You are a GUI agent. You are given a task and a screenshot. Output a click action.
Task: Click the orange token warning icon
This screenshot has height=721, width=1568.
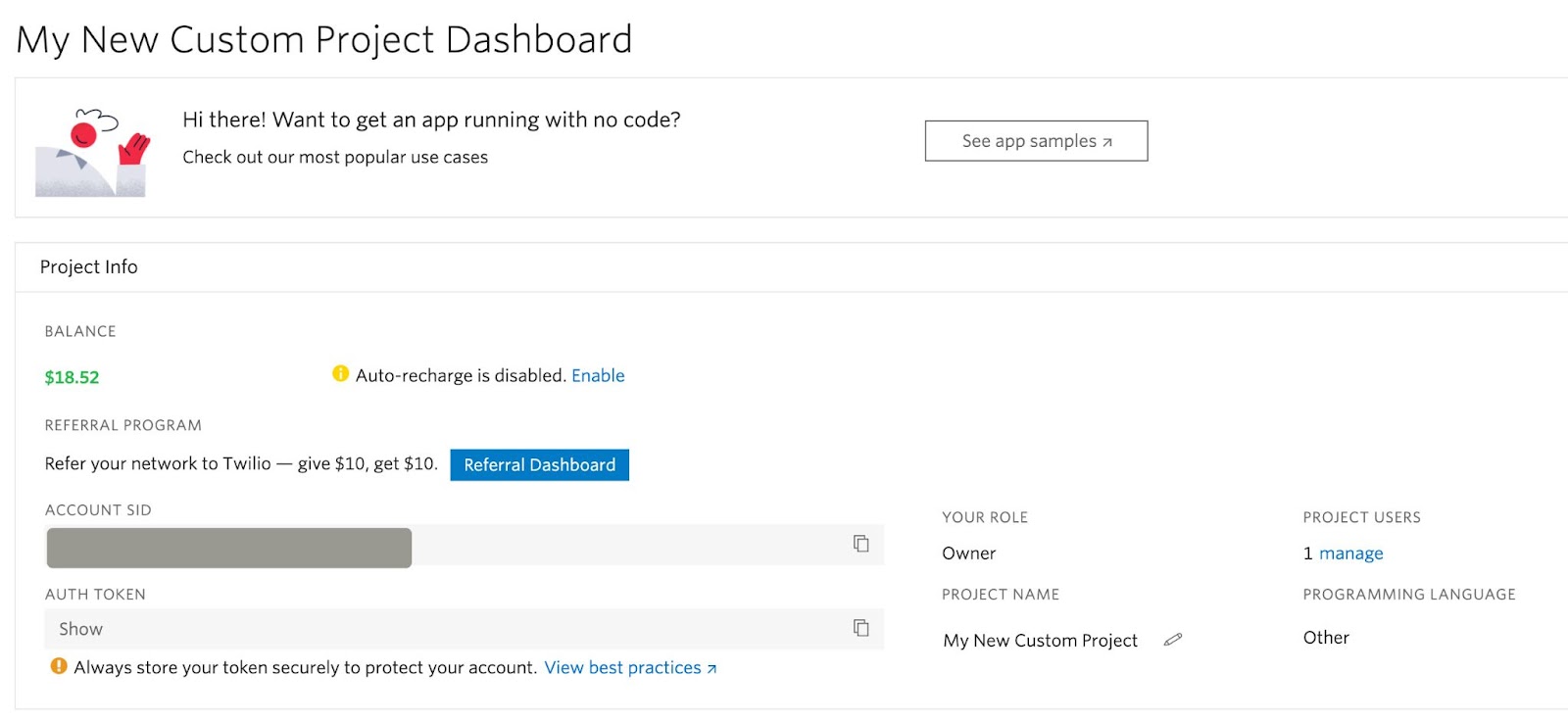pos(59,666)
